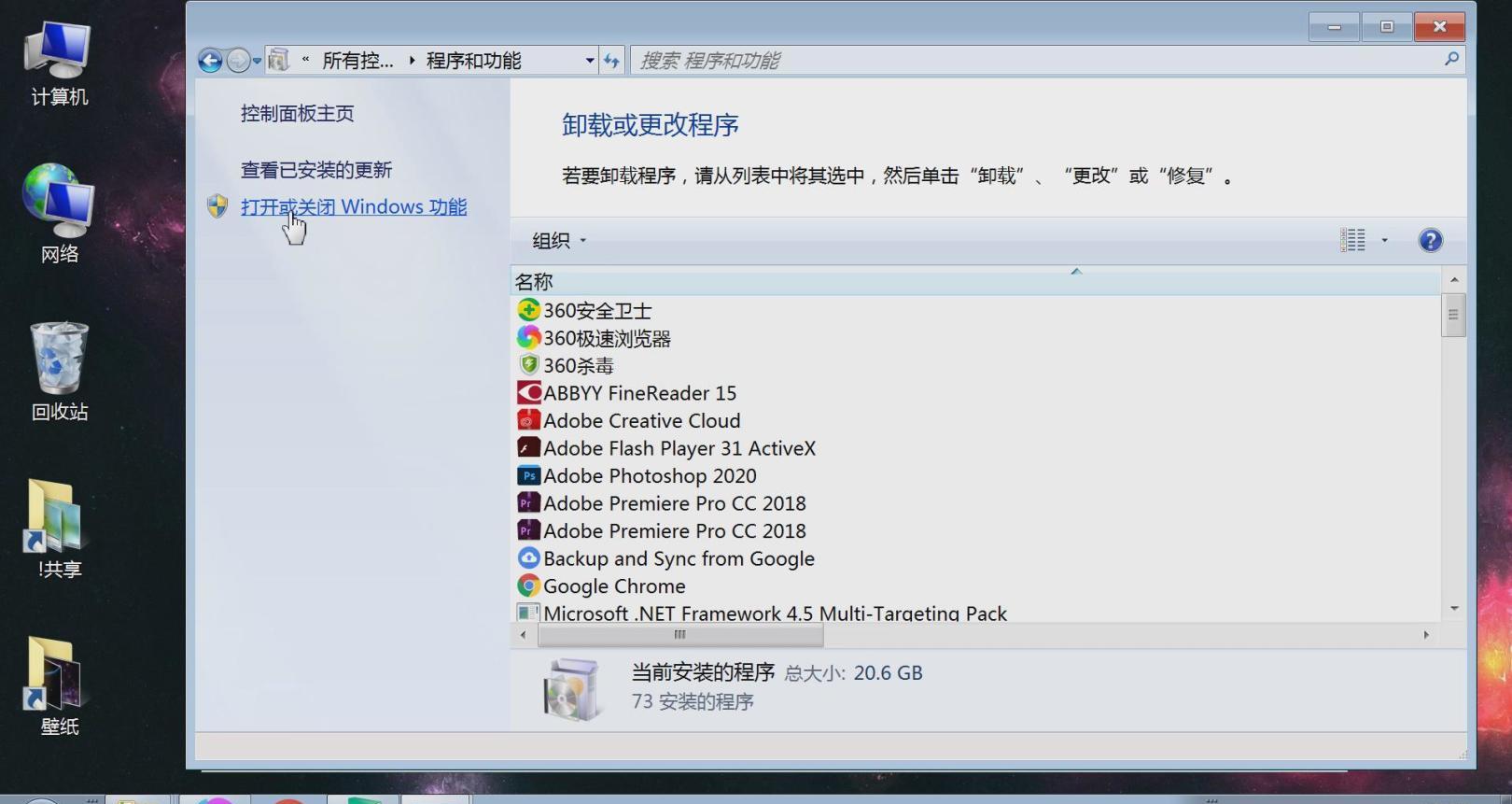Select the 壁纸 folder shortcut
This screenshot has width=1512, height=804.
[x=59, y=686]
